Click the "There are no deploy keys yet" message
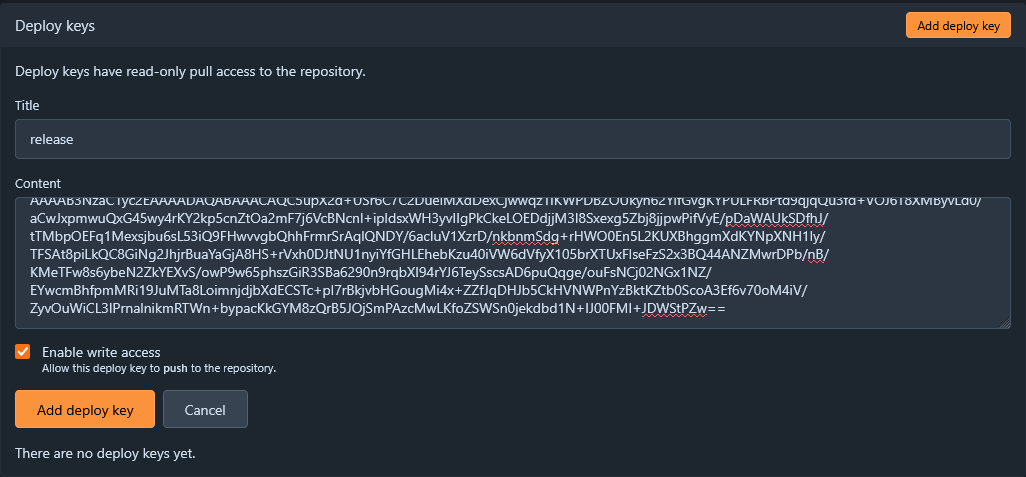Viewport: 1026px width, 477px height. (x=105, y=453)
